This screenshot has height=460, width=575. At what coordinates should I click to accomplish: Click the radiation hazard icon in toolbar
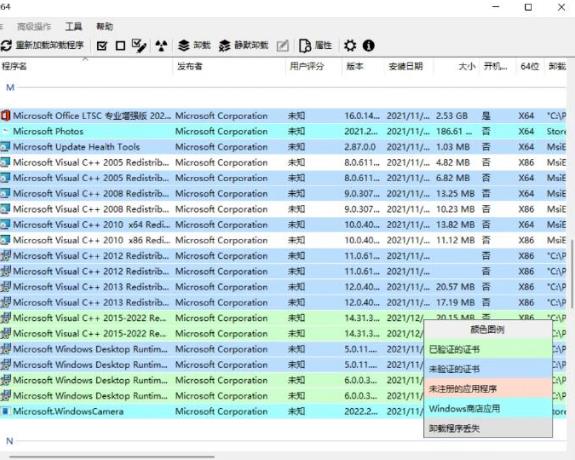point(161,46)
